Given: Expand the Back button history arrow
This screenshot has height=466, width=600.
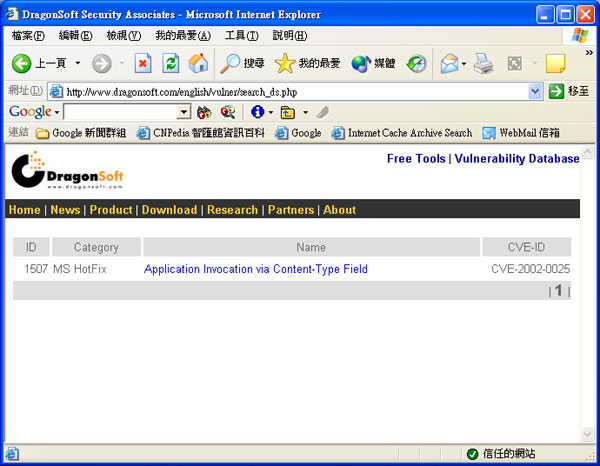Looking at the screenshot, I should coord(77,63).
